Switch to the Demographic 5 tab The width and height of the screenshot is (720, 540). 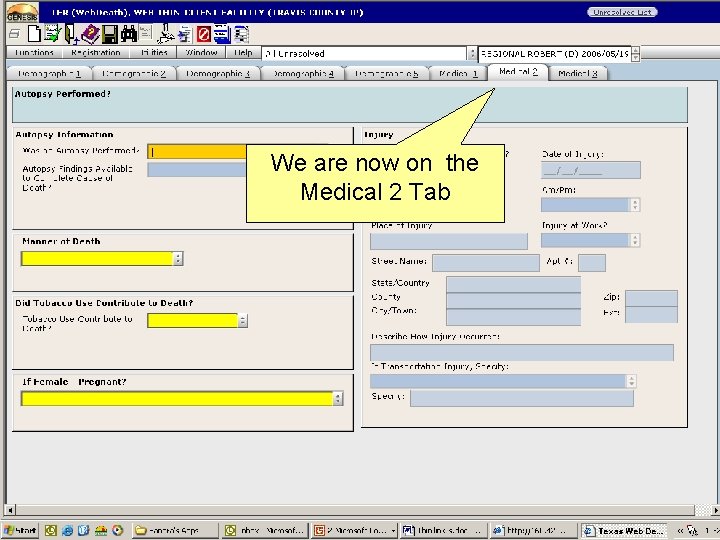coord(386,73)
